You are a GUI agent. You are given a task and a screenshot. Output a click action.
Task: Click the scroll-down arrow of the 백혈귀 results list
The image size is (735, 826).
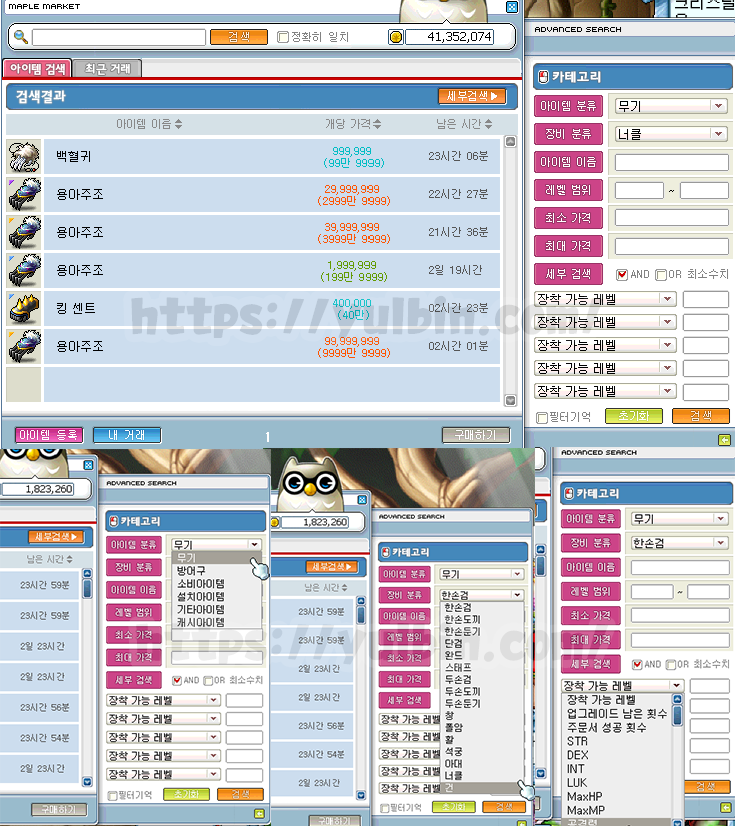[510, 400]
